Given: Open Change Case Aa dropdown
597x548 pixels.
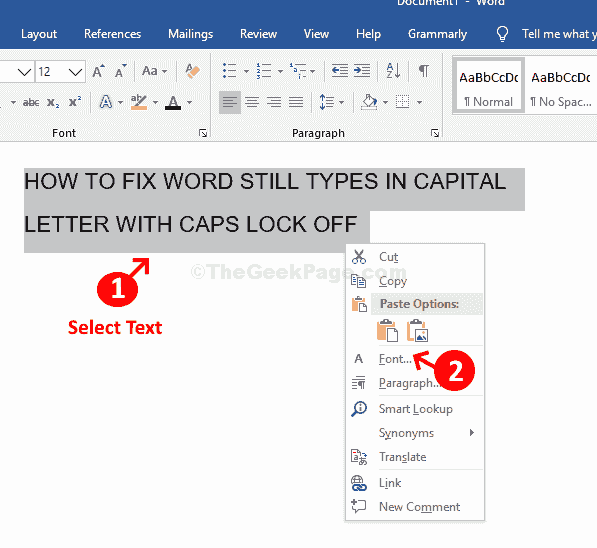Looking at the screenshot, I should pos(155,71).
